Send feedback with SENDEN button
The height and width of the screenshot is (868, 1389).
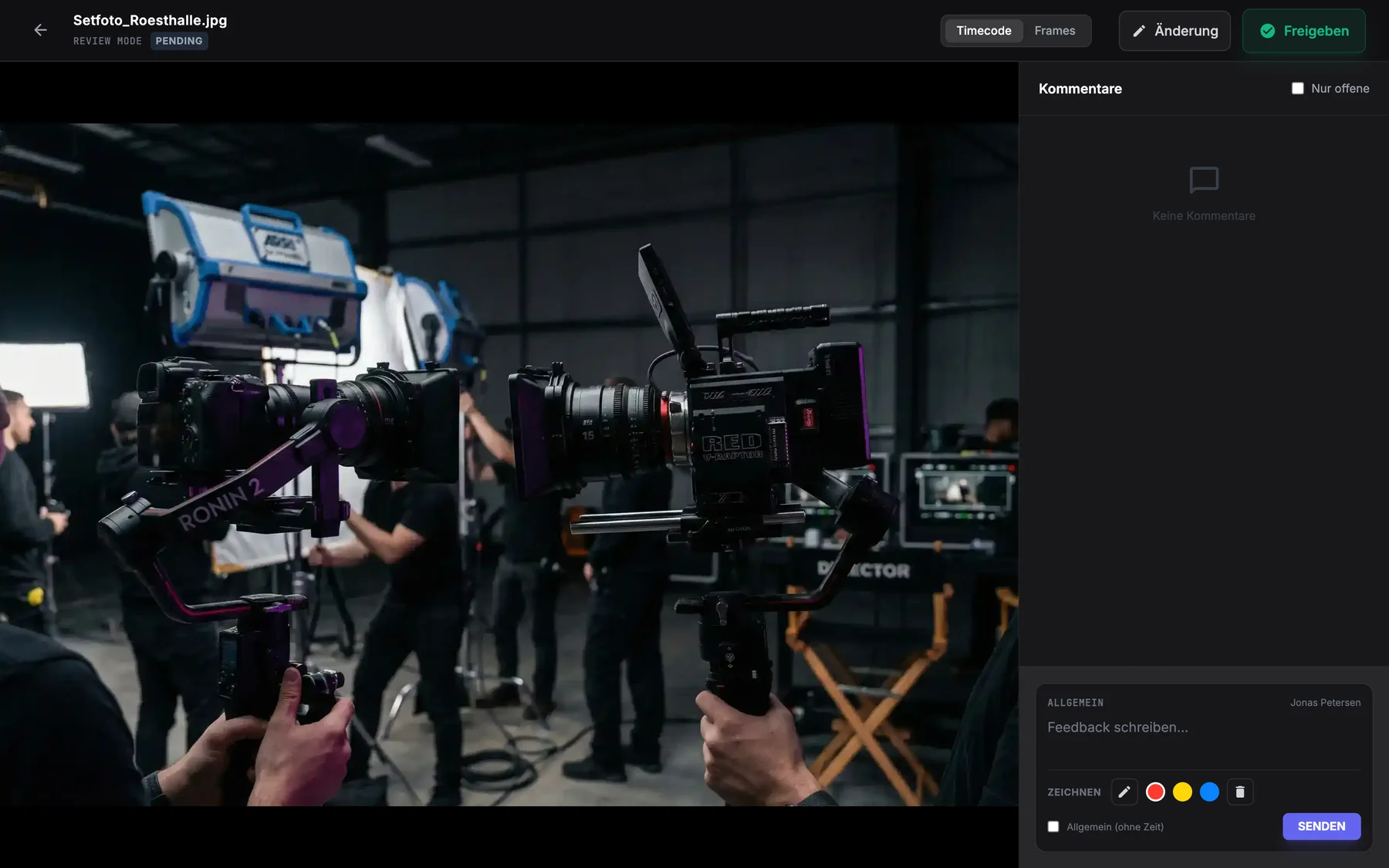(x=1321, y=826)
